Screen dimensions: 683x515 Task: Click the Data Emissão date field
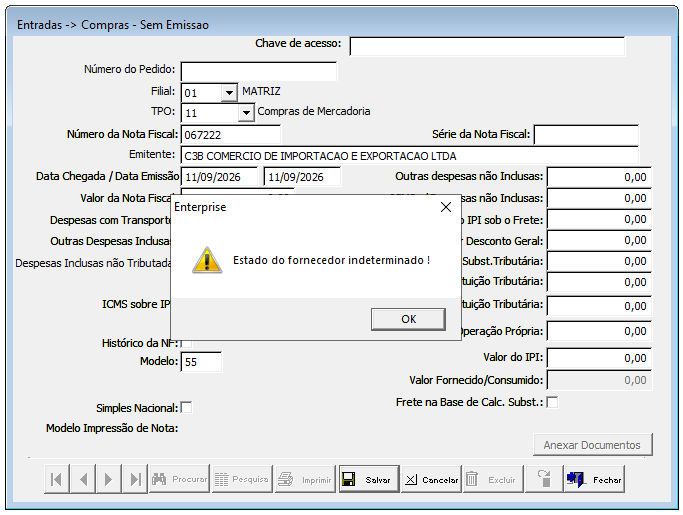coord(302,177)
